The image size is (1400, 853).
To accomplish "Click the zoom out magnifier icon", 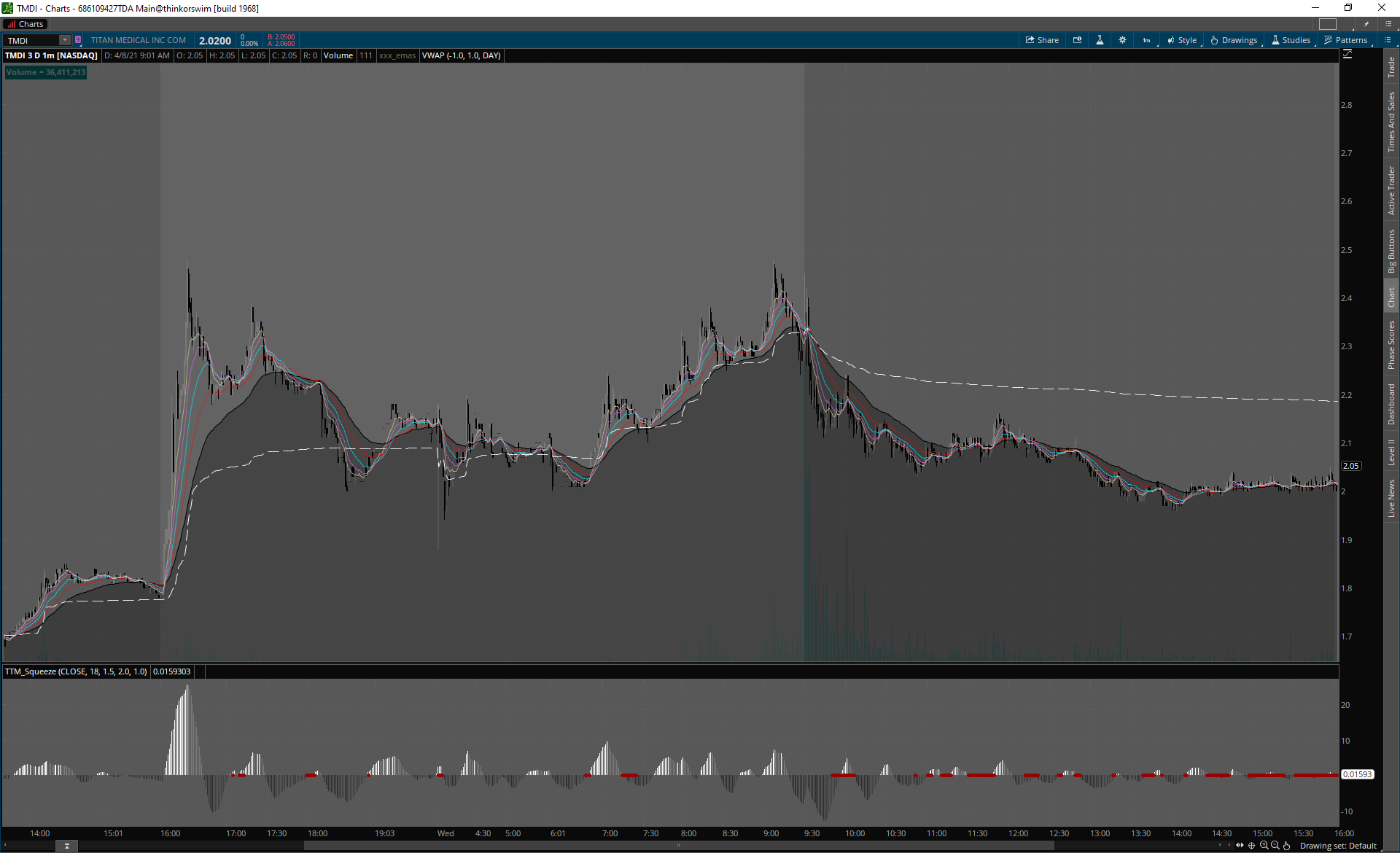I will (x=1275, y=846).
